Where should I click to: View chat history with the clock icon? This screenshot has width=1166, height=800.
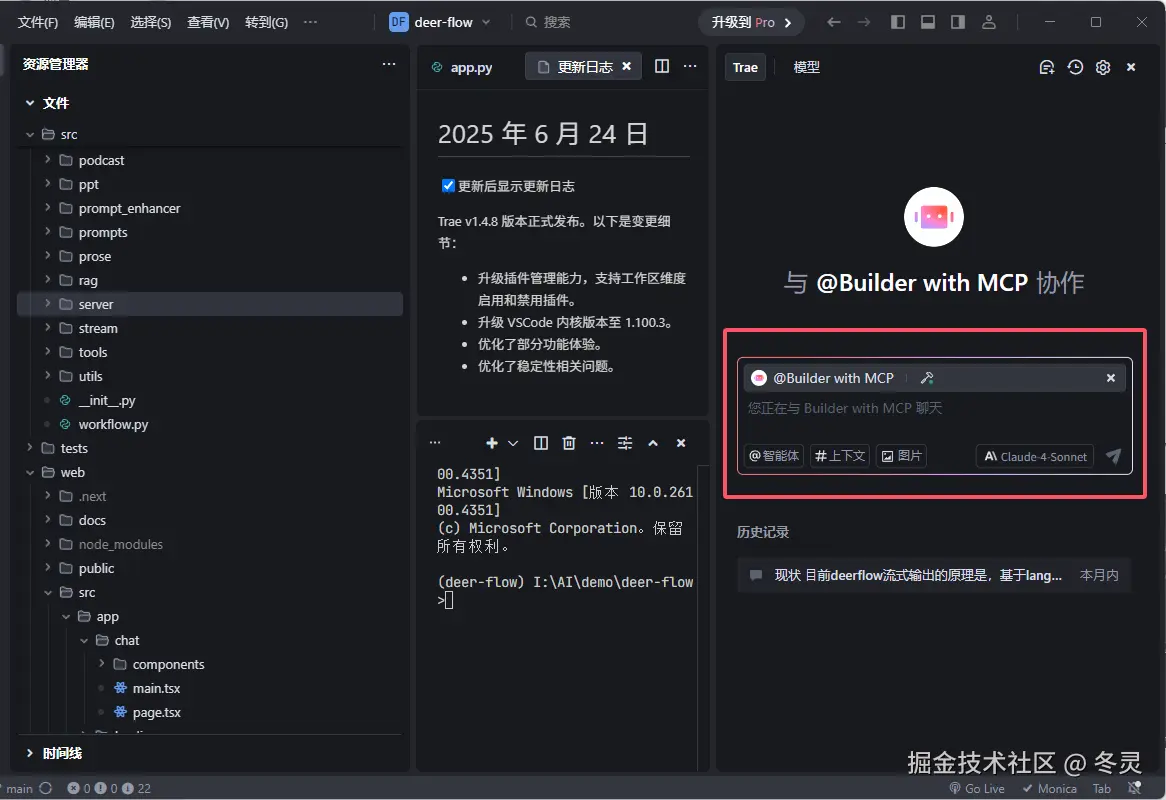[x=1074, y=67]
